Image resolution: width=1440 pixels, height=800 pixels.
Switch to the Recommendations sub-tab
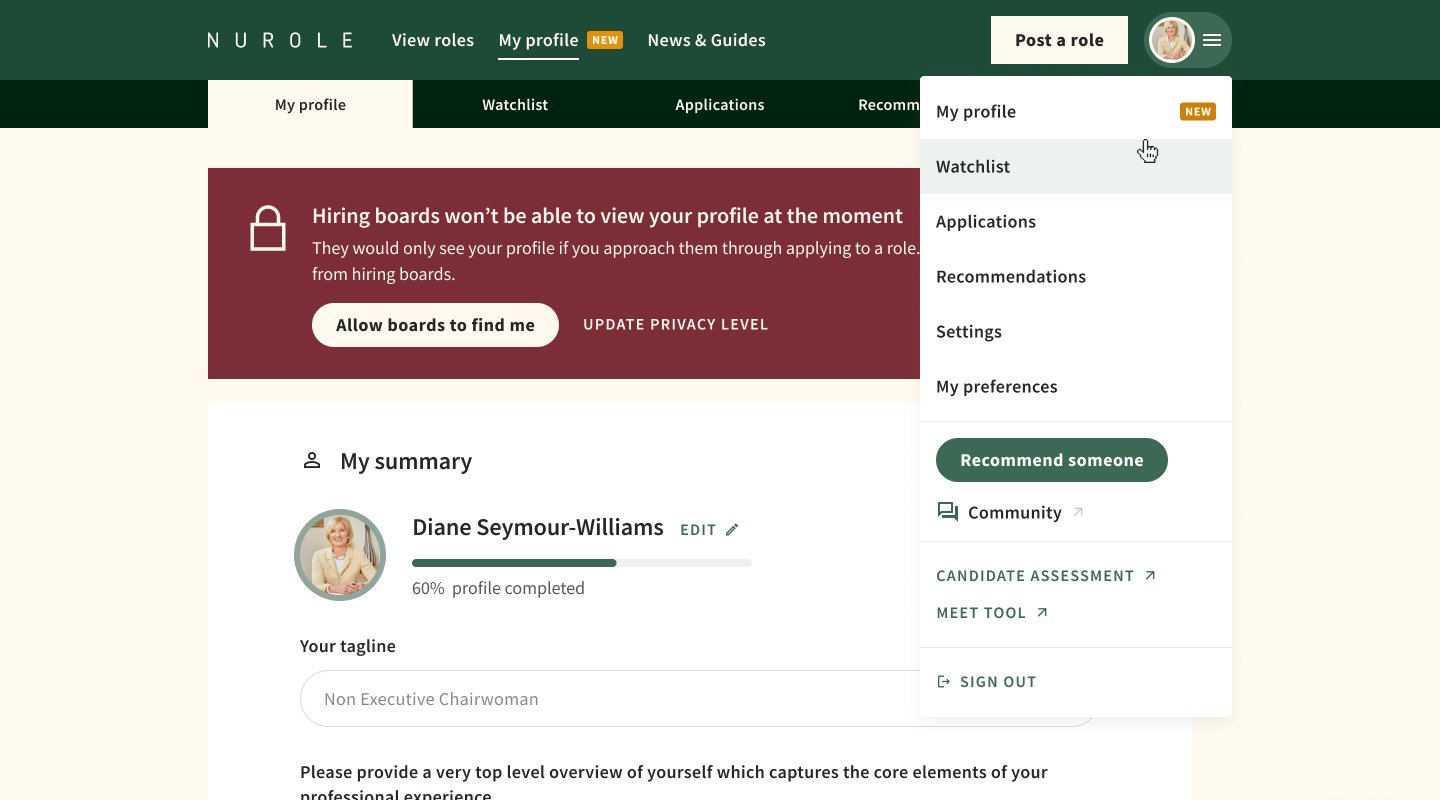coord(888,104)
